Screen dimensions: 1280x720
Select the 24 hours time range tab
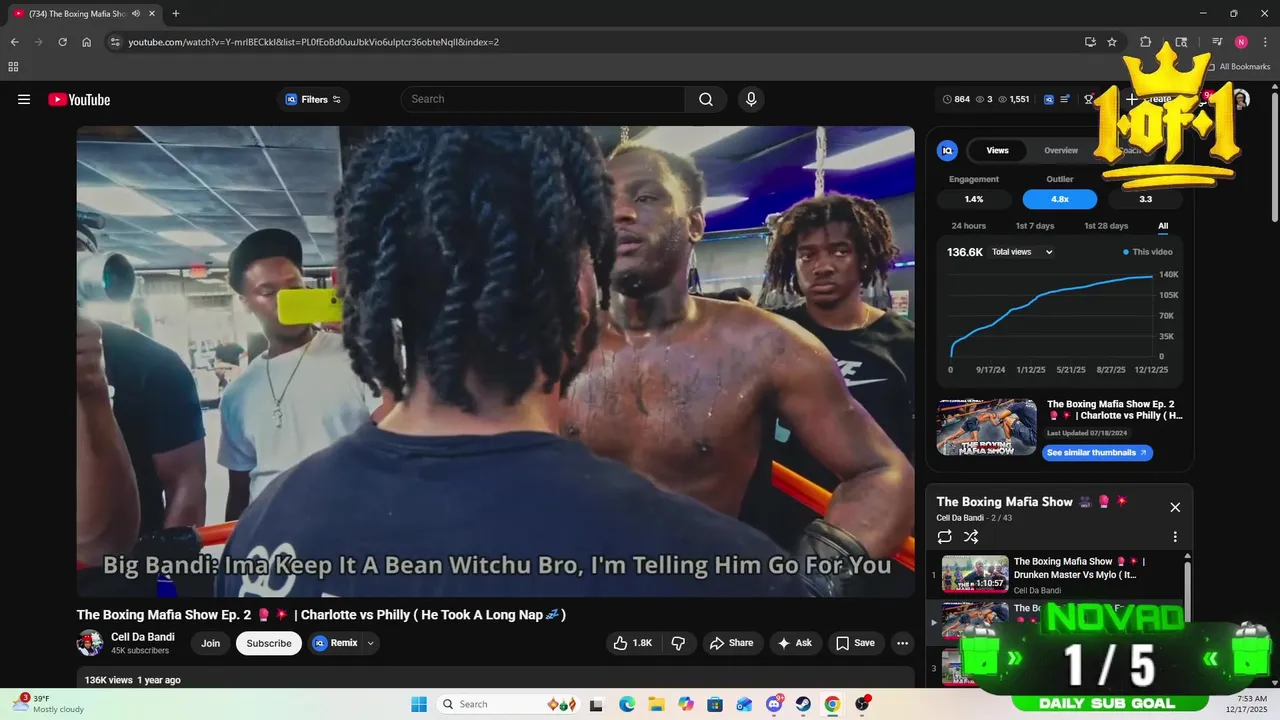coord(968,226)
